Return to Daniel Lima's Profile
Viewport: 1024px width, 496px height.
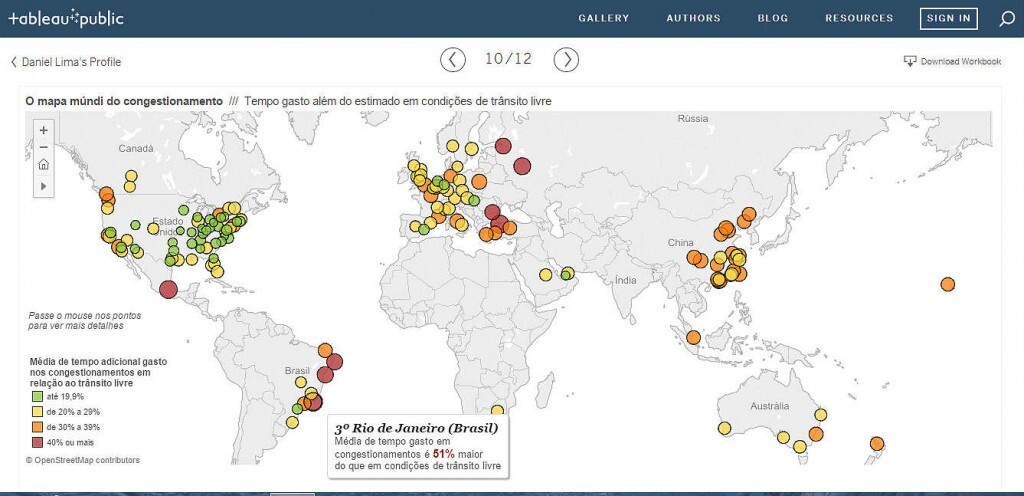click(66, 62)
